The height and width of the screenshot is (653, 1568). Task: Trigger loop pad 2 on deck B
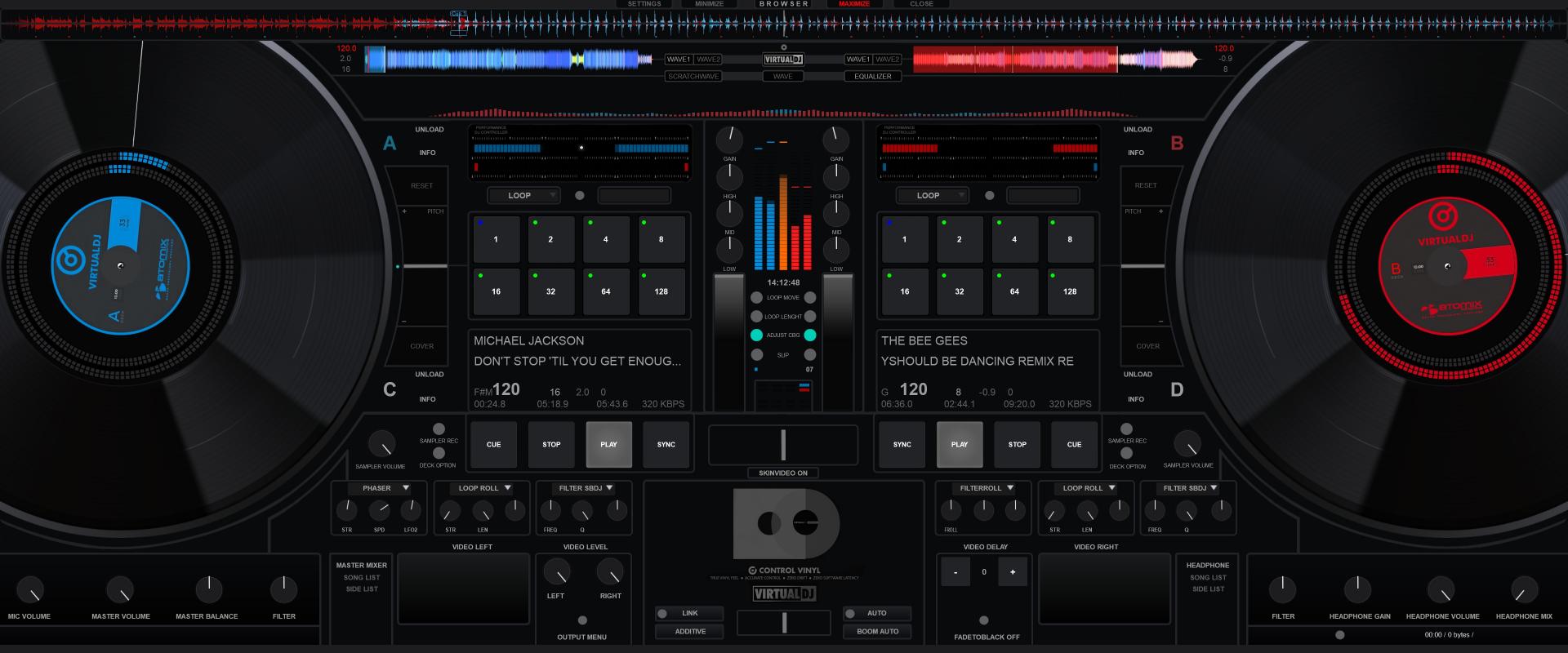click(959, 239)
